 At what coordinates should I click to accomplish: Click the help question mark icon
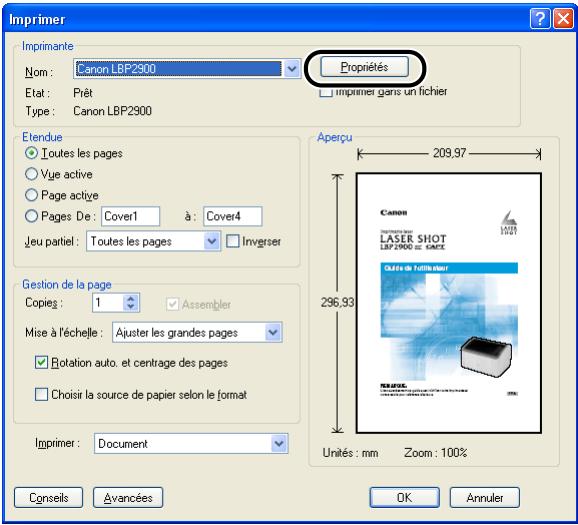(540, 19)
